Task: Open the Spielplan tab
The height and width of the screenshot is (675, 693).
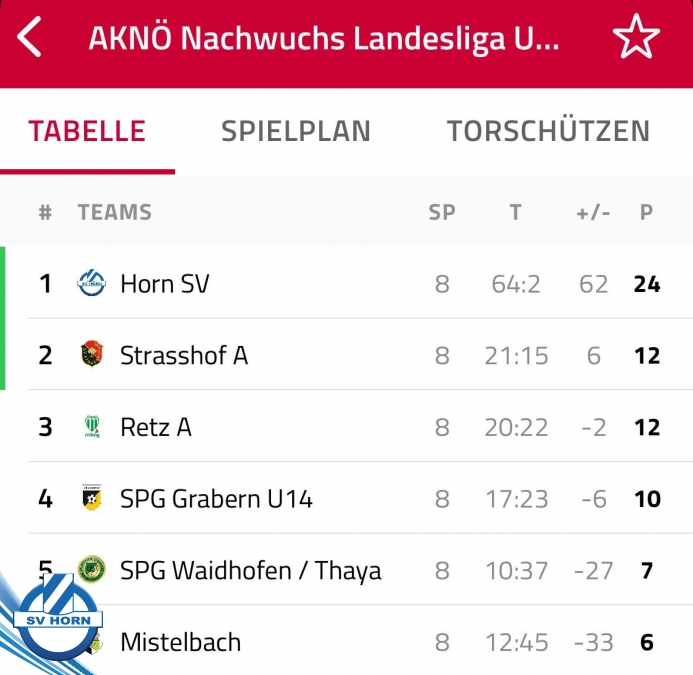Action: 296,131
